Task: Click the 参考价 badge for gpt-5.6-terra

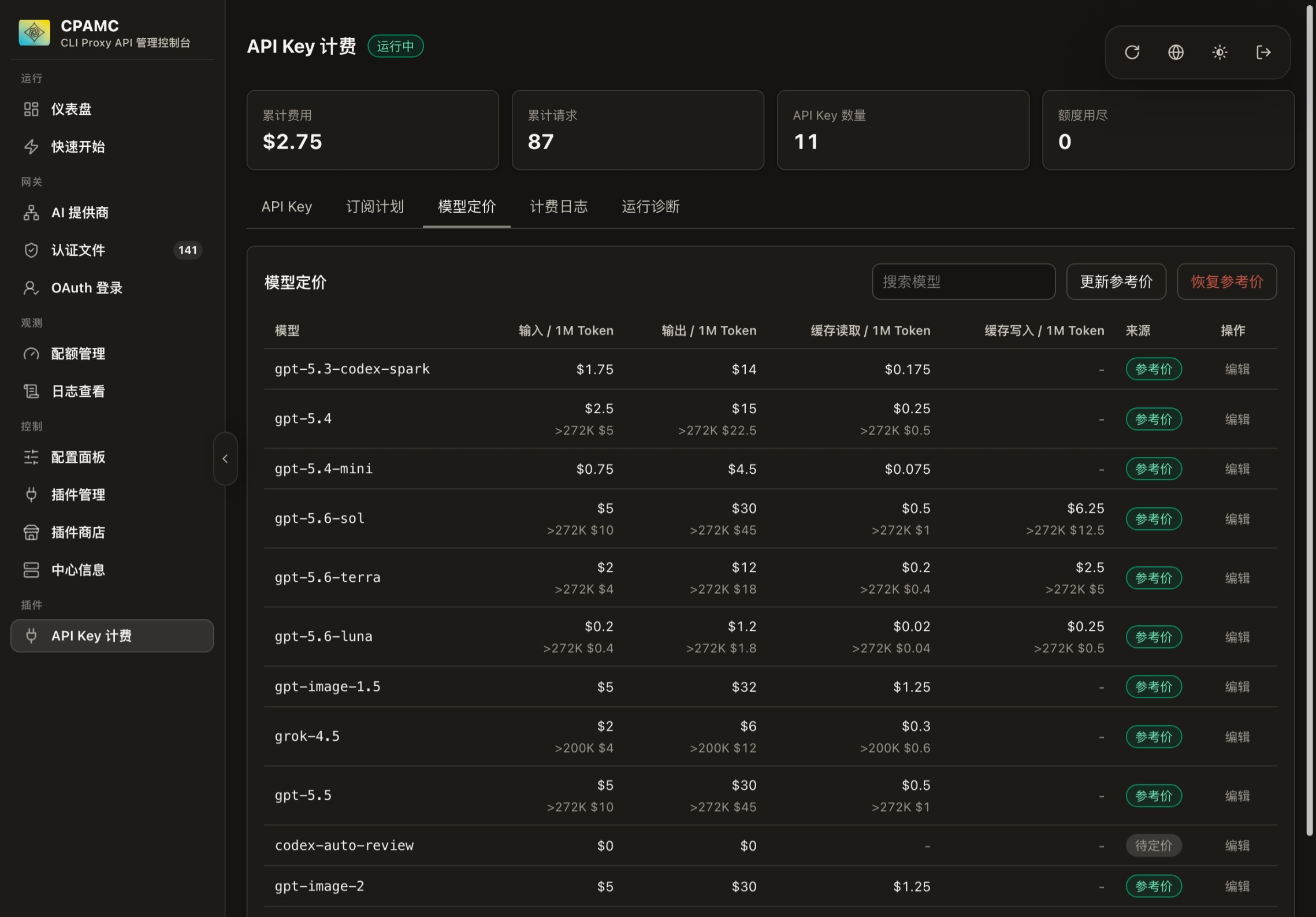Action: (1154, 578)
